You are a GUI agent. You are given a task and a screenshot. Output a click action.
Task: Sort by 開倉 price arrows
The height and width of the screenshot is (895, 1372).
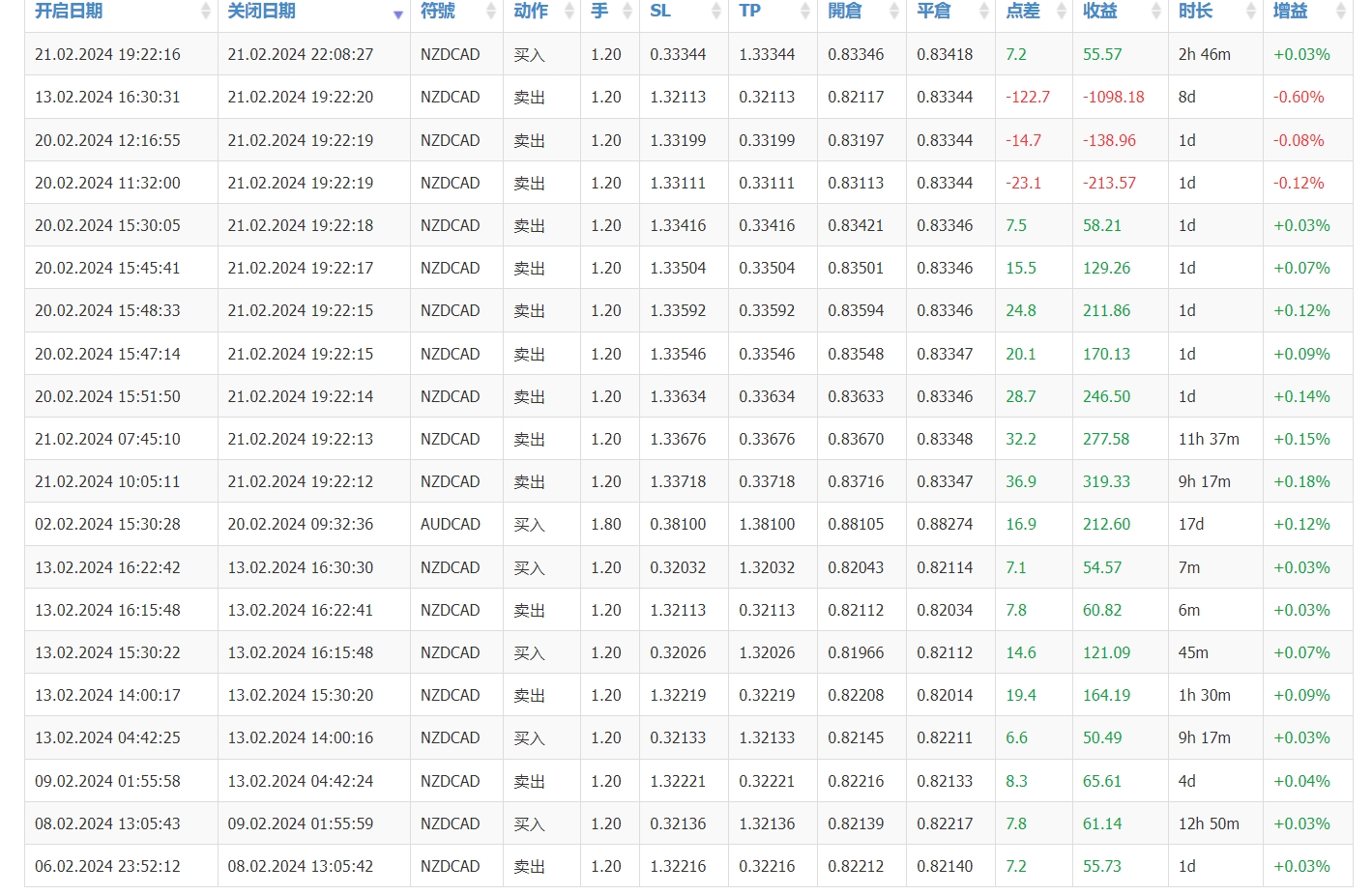coord(895,12)
